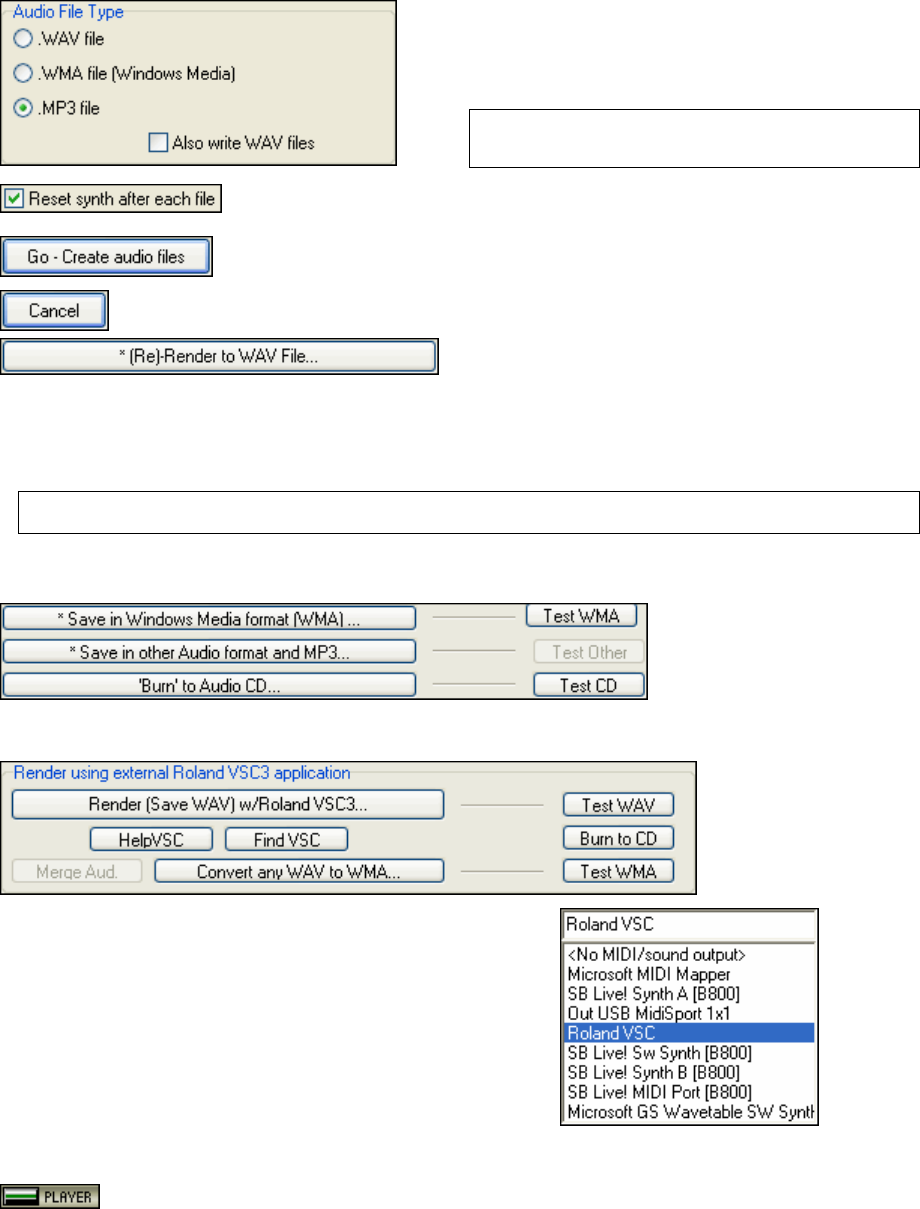Click Test WMA beside Convert any WAV

coord(617,871)
